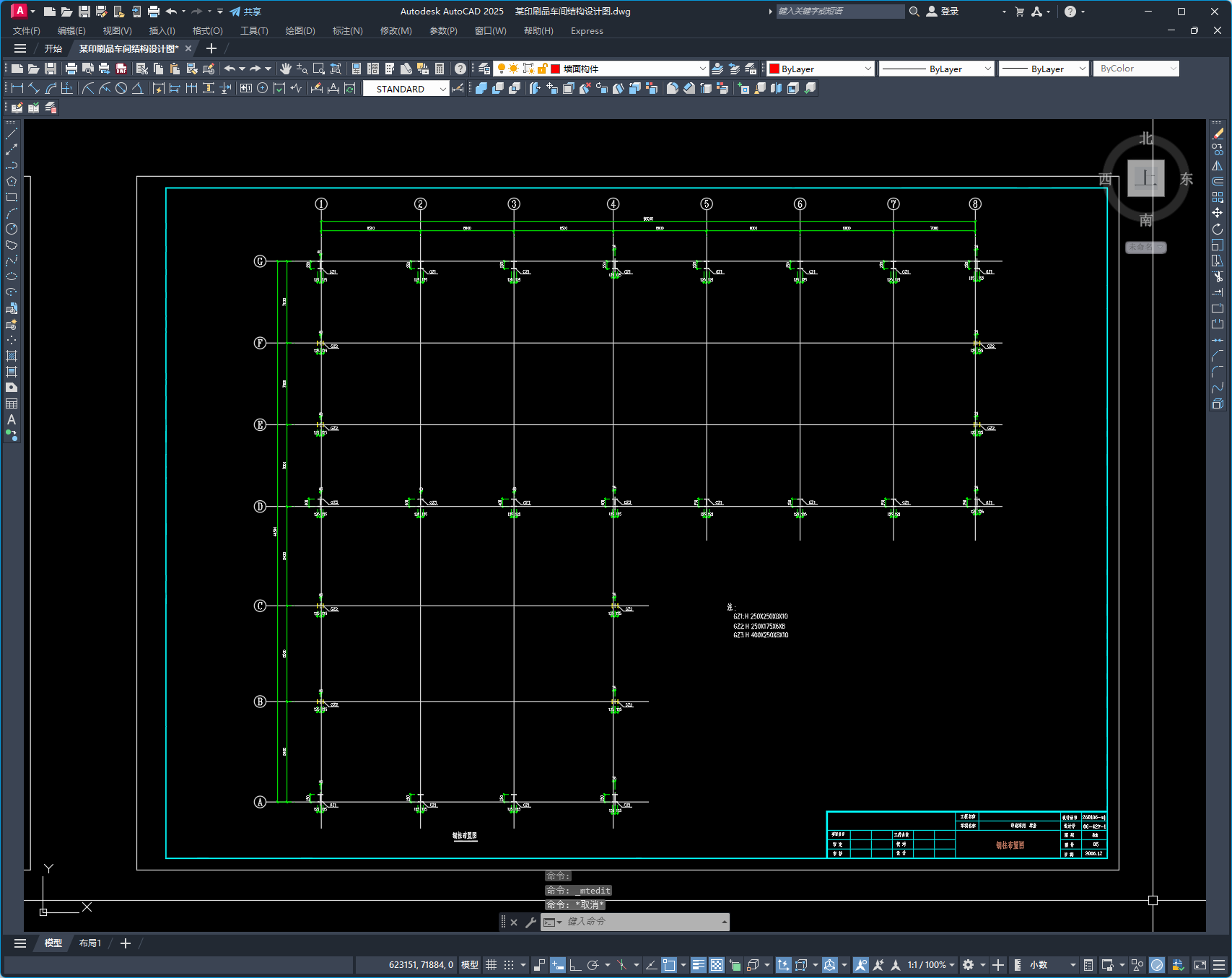Click the 共享 share button
The image size is (1232, 978).
click(245, 12)
